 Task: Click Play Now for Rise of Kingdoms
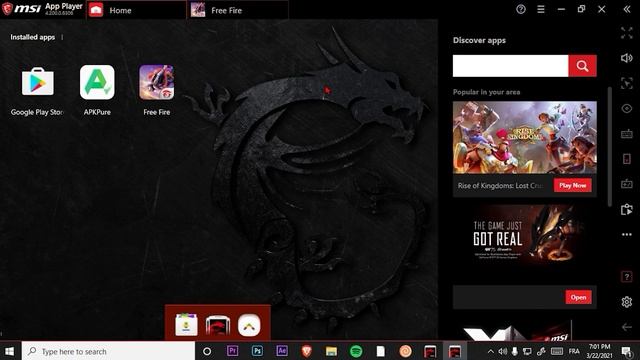pos(573,185)
